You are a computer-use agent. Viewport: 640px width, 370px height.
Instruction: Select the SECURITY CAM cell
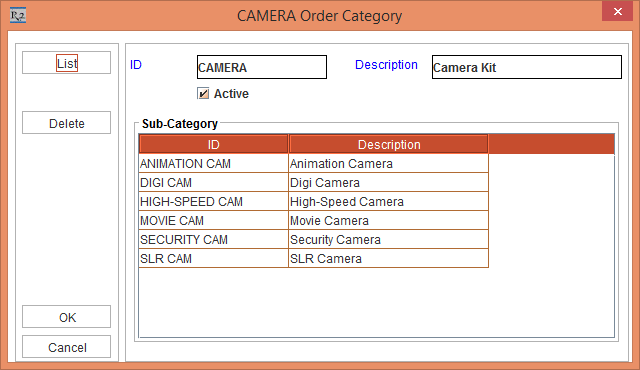point(213,239)
